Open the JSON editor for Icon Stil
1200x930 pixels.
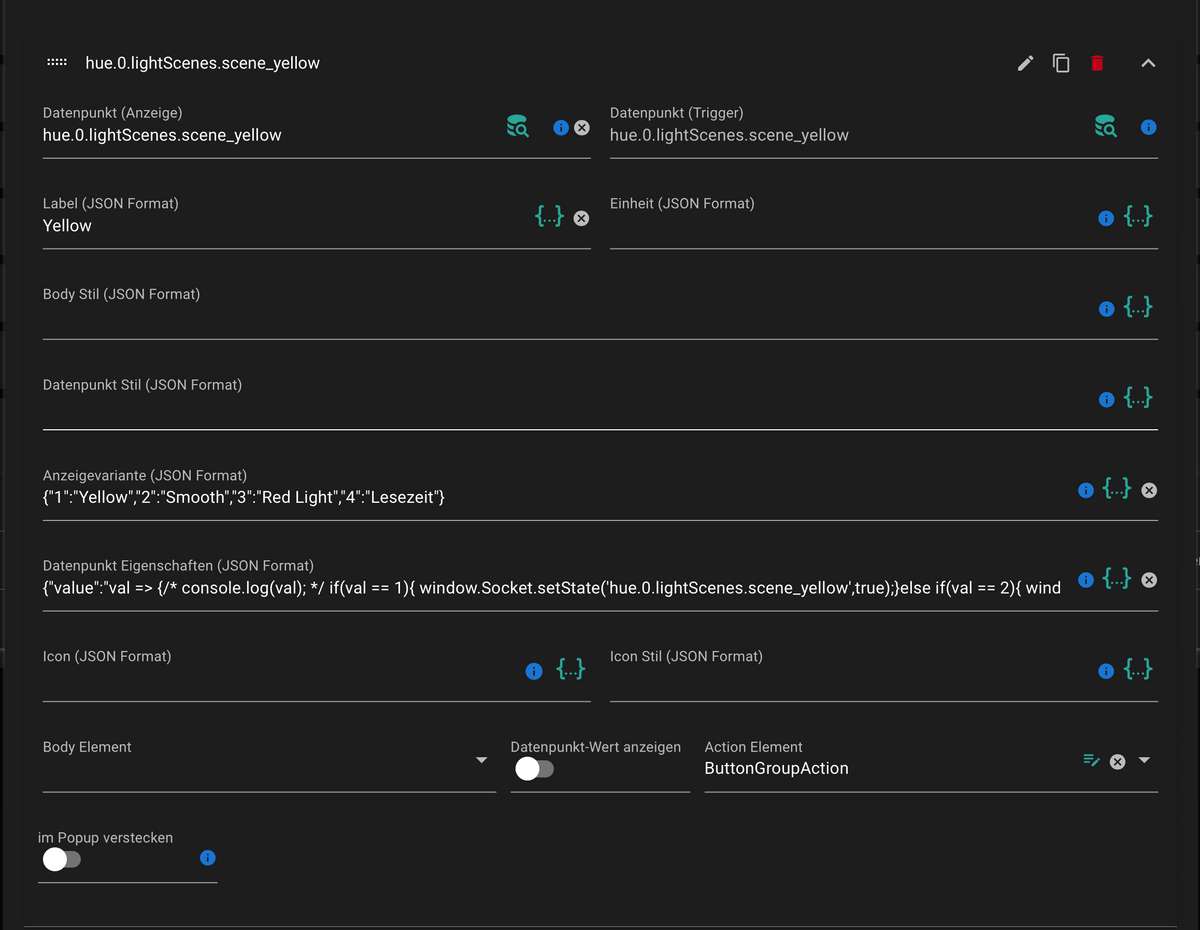tap(1138, 669)
